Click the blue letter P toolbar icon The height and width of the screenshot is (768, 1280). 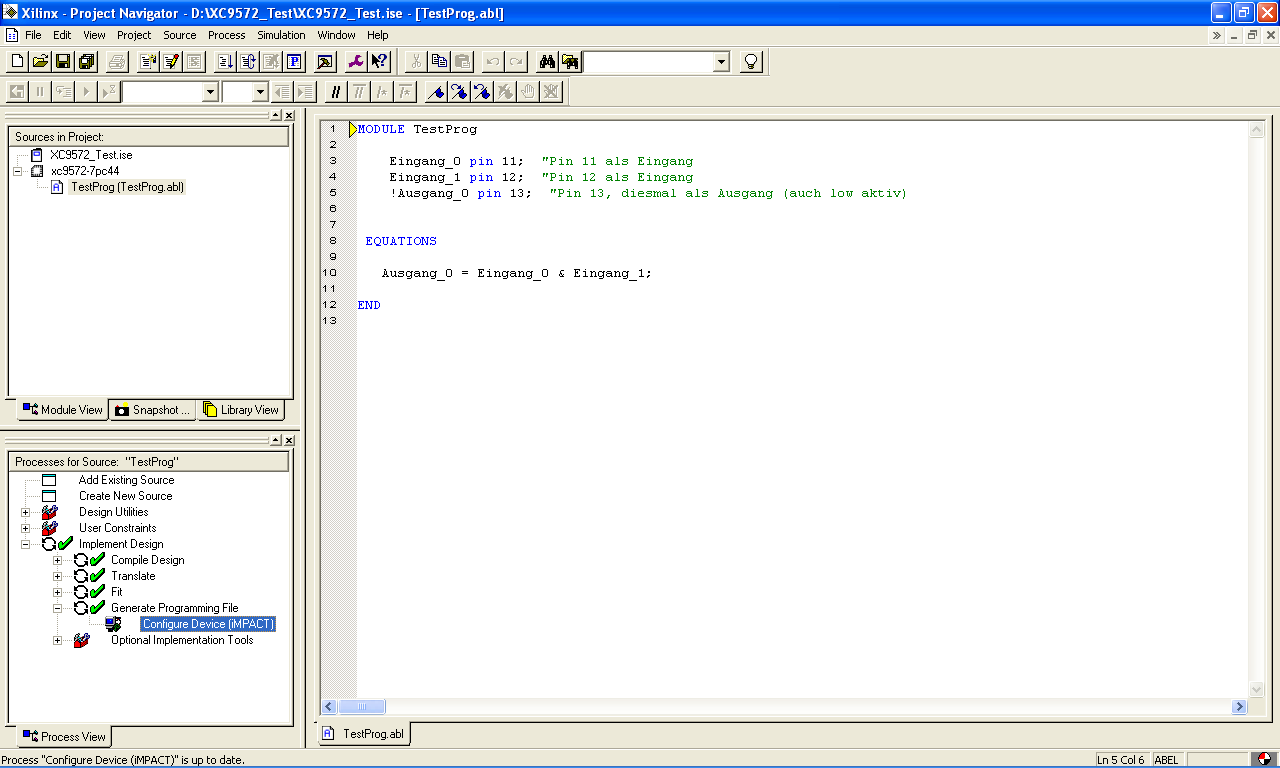tap(295, 62)
